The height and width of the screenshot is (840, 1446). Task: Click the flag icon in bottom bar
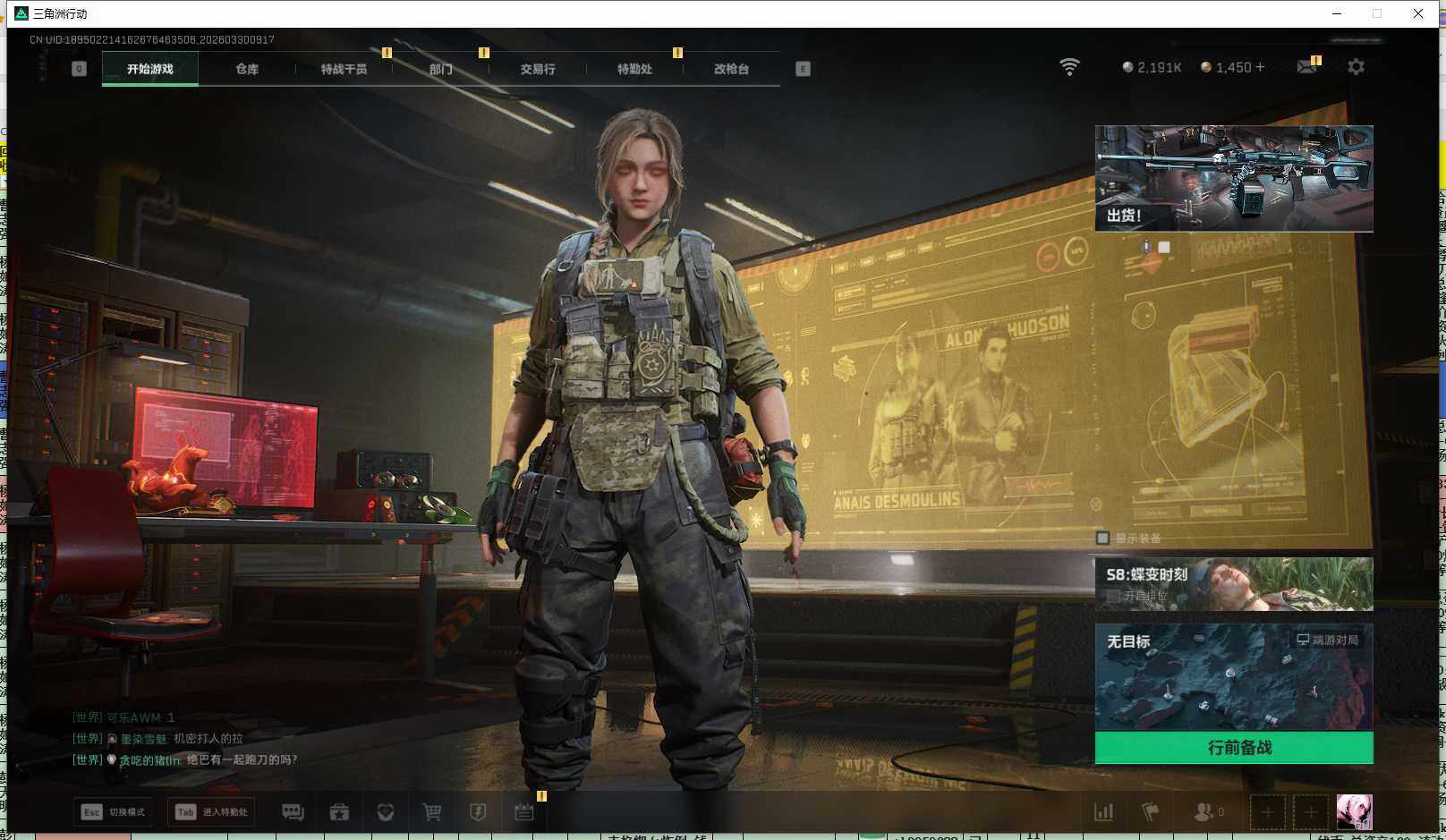1151,812
